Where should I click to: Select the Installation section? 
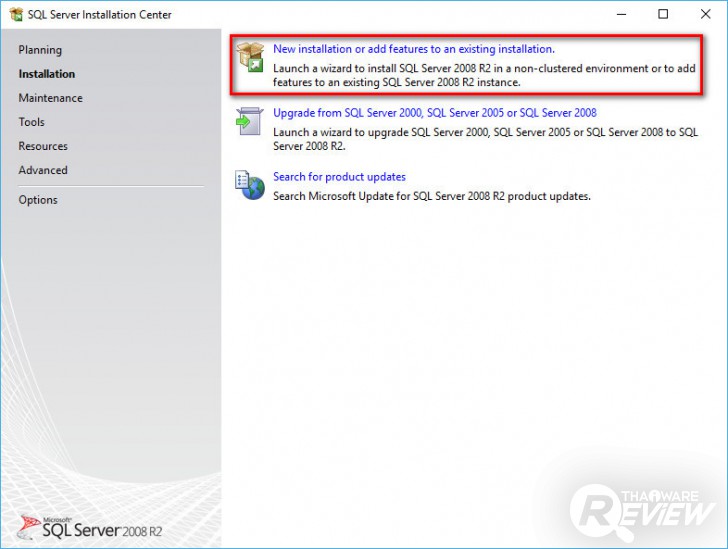(46, 74)
